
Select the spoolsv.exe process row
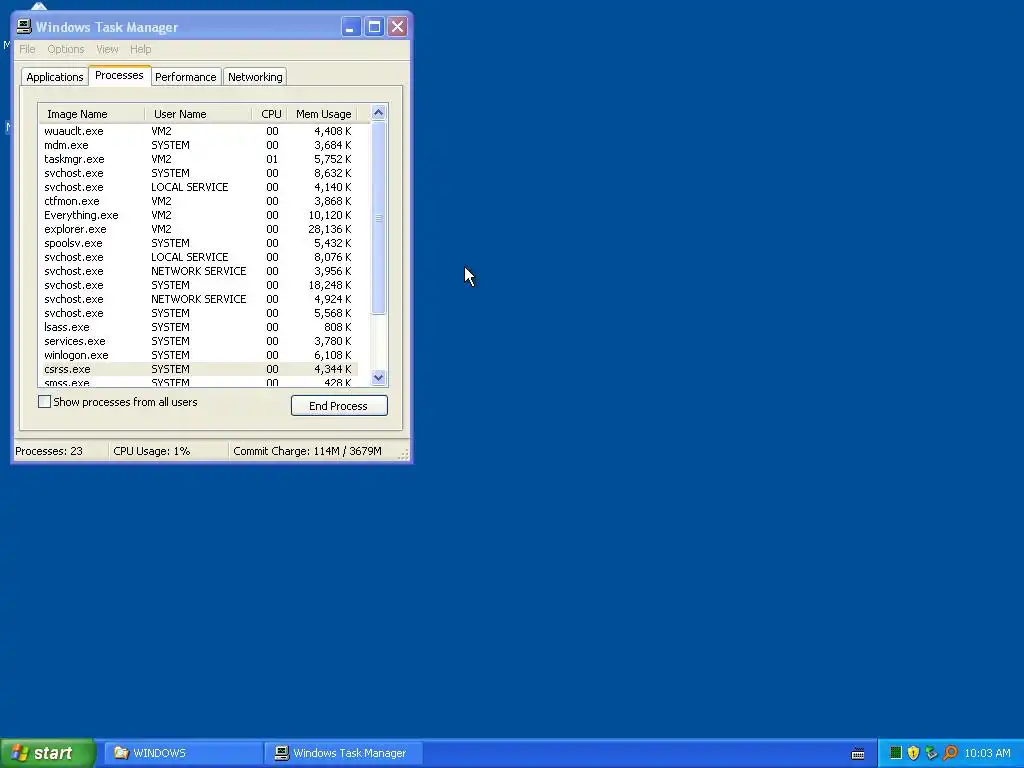(199, 243)
